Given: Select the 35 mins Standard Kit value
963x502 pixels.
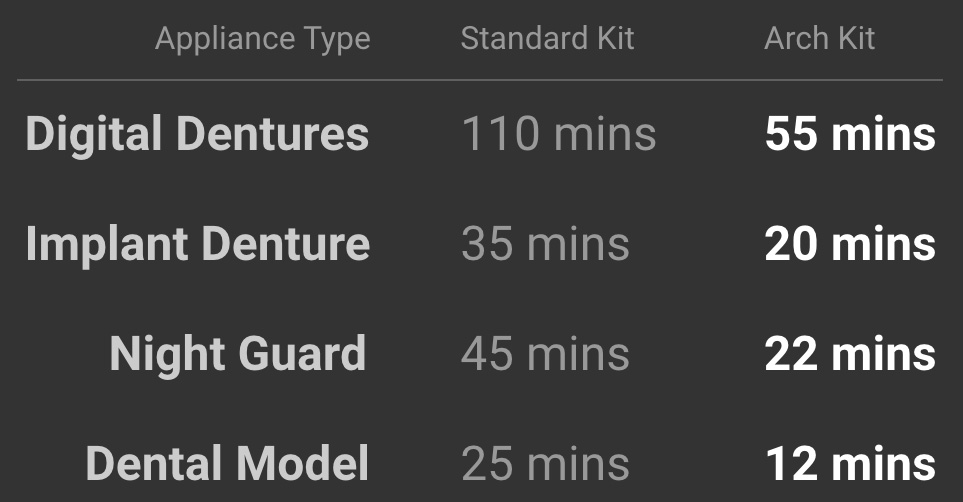Looking at the screenshot, I should [545, 244].
